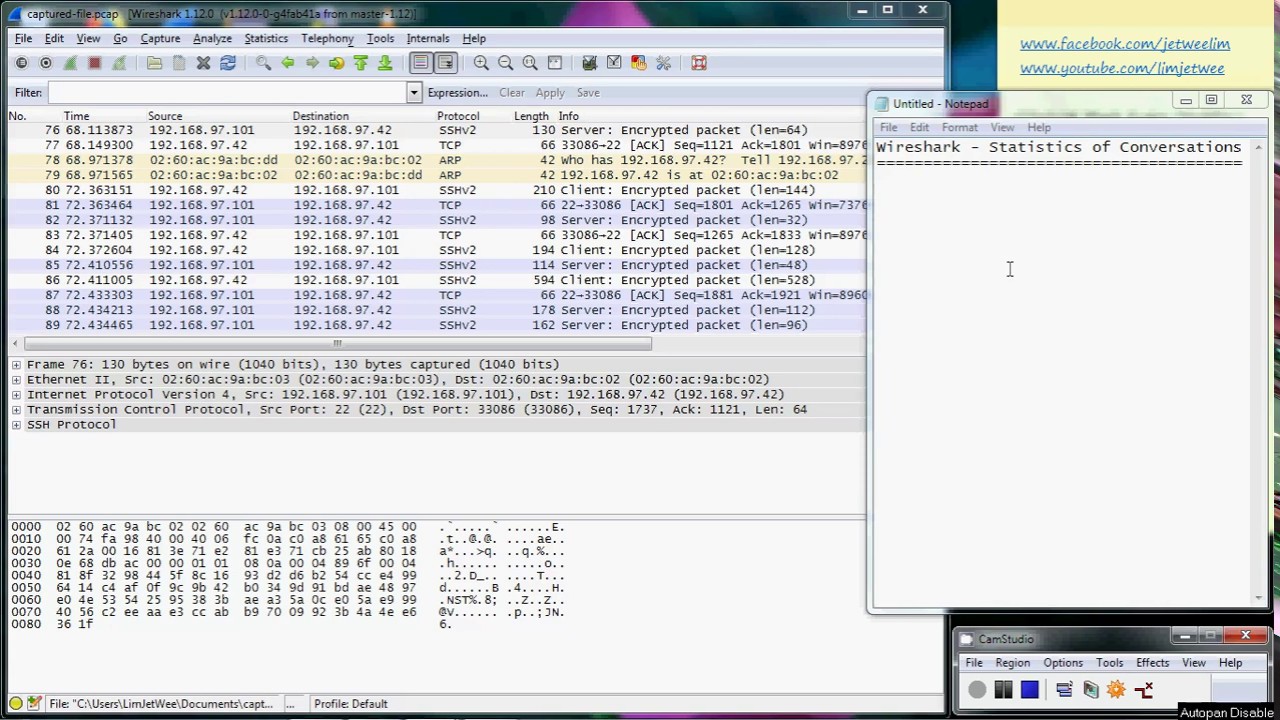The width and height of the screenshot is (1280, 720).
Task: Restart the running live capture icon
Action: [x=119, y=63]
